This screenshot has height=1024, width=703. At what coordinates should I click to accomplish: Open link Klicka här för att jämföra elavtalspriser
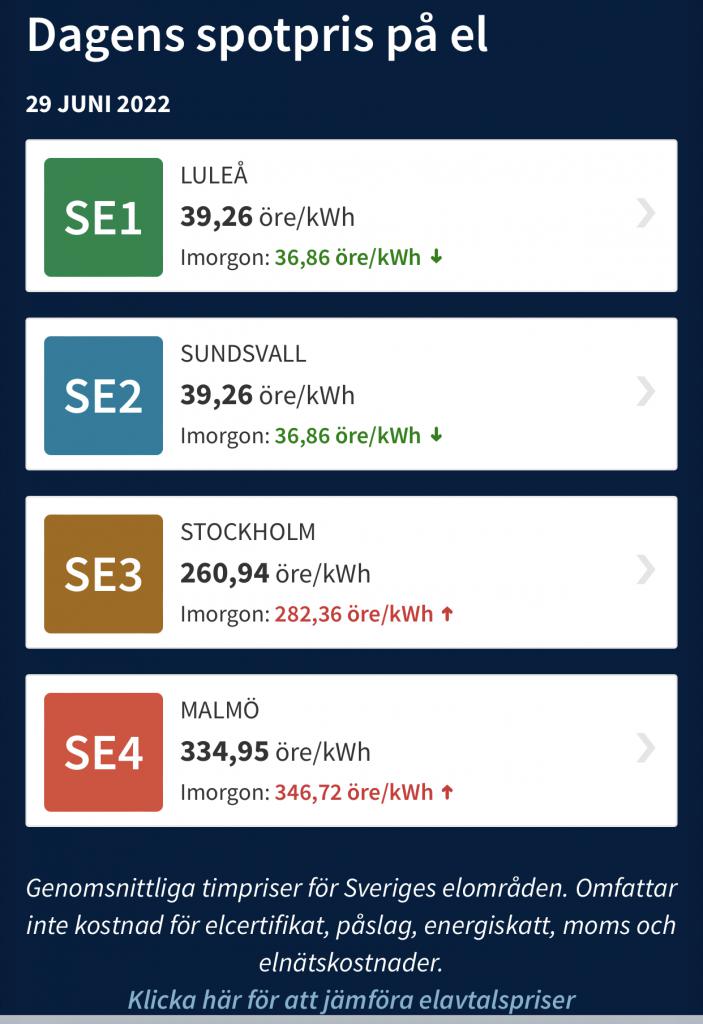(352, 1000)
